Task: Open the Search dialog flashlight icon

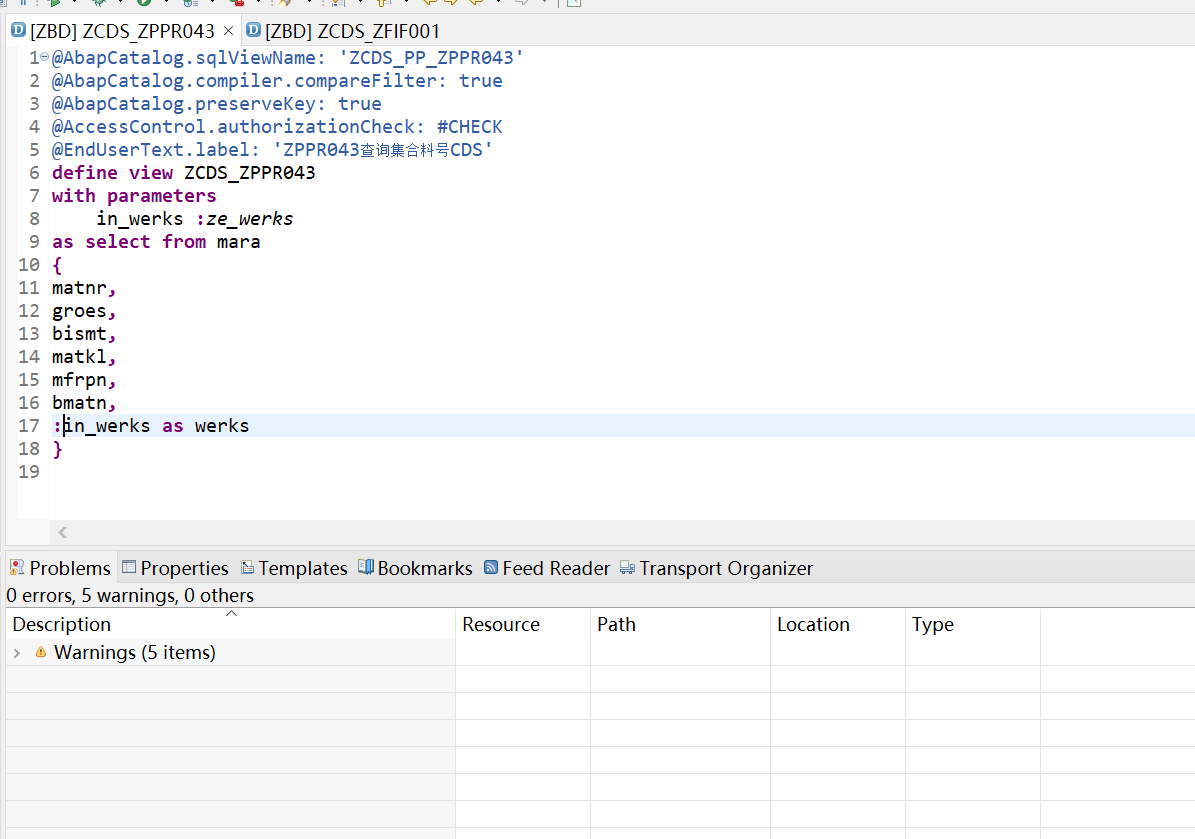Action: [284, 6]
